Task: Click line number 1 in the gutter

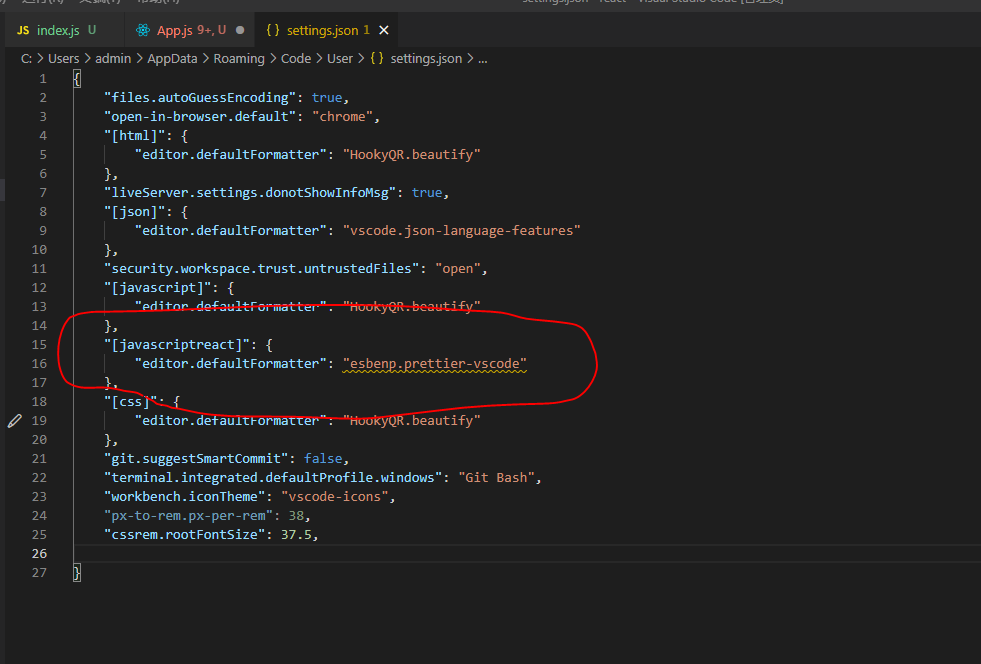Action: (43, 79)
